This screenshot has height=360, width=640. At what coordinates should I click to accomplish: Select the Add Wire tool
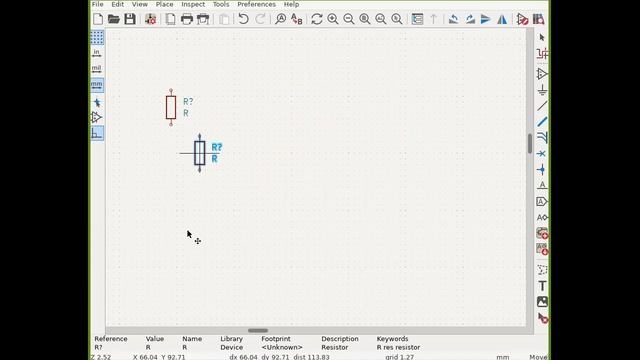click(542, 106)
